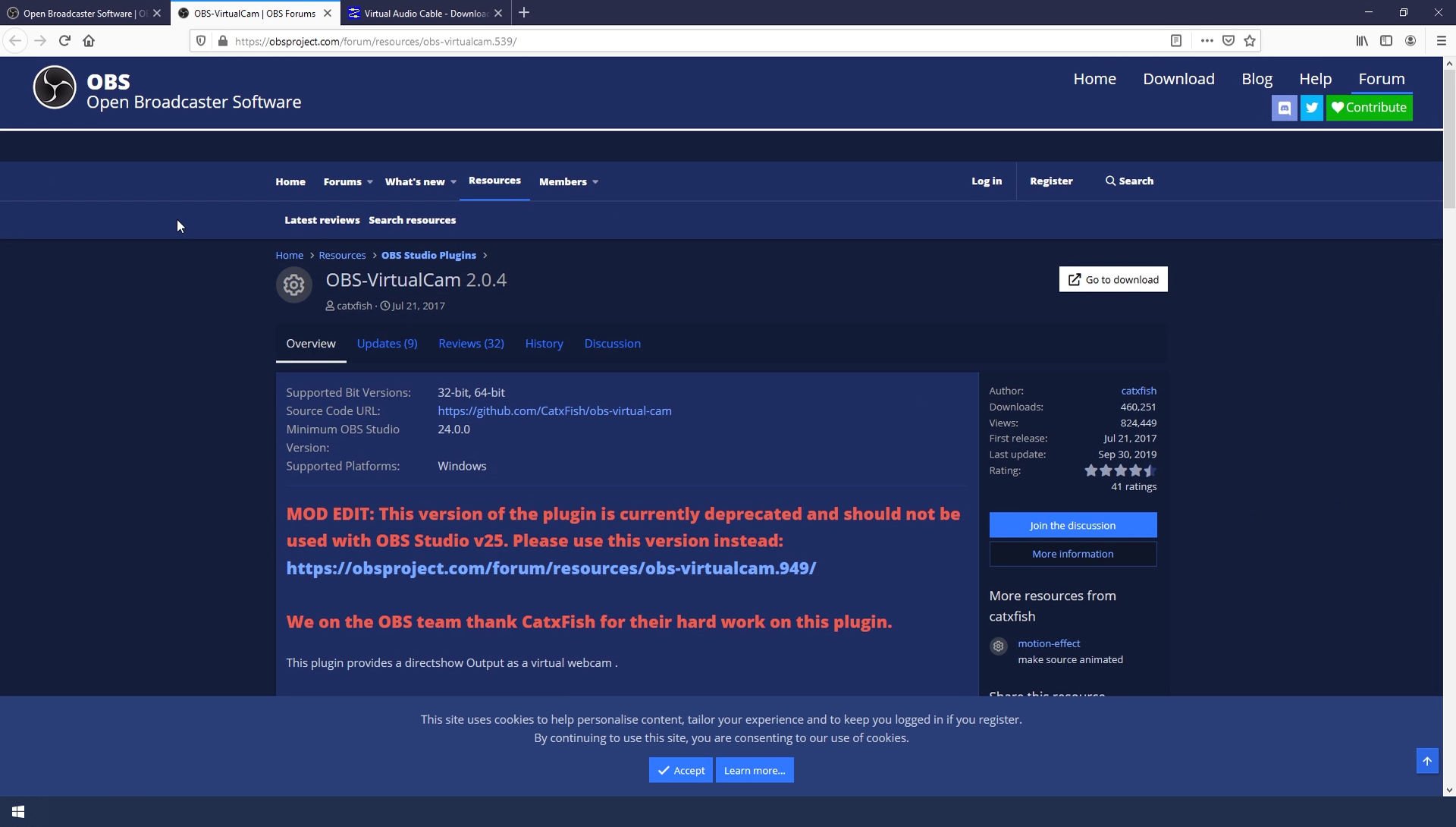This screenshot has height=827, width=1456.
Task: Click the Go to download button
Action: point(1113,279)
